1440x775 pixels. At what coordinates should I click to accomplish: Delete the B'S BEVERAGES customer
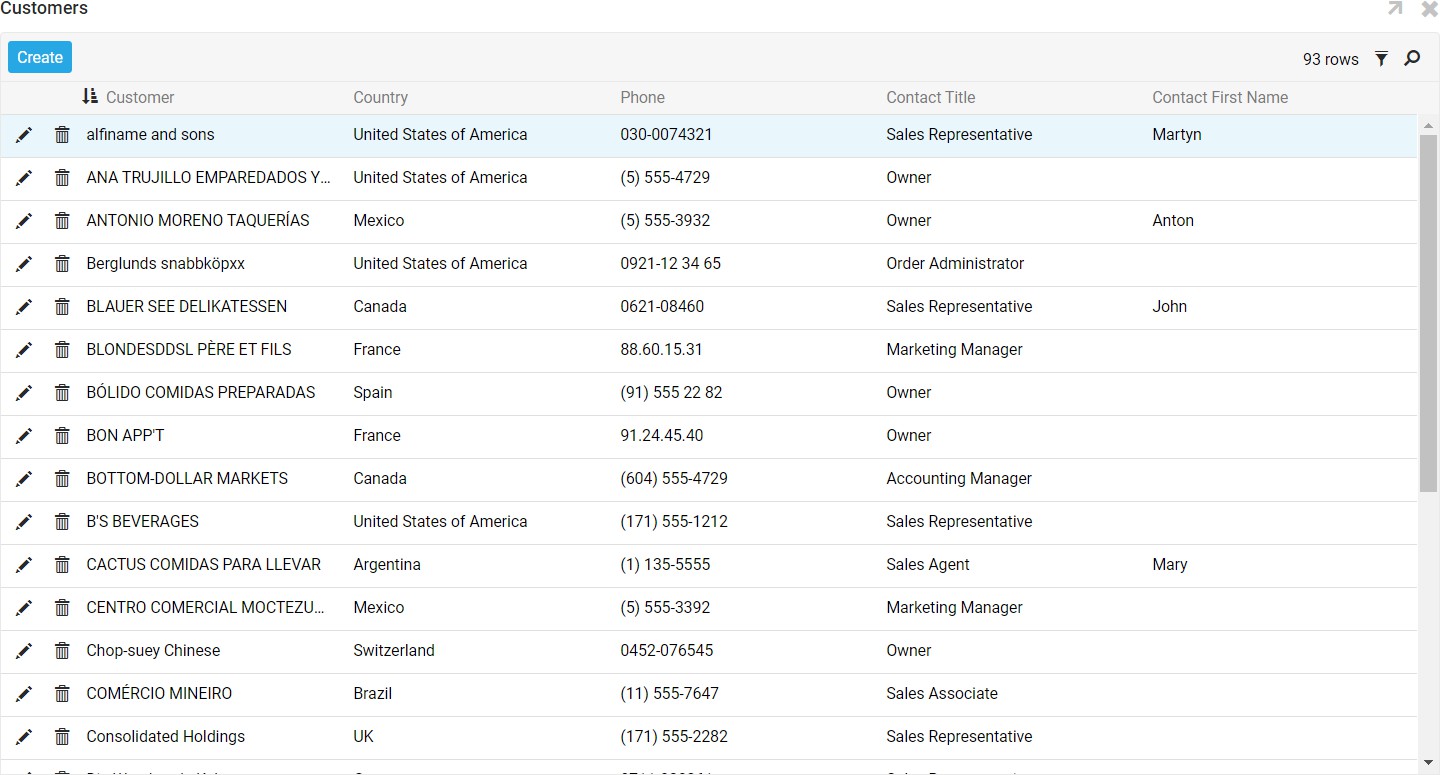pos(62,522)
